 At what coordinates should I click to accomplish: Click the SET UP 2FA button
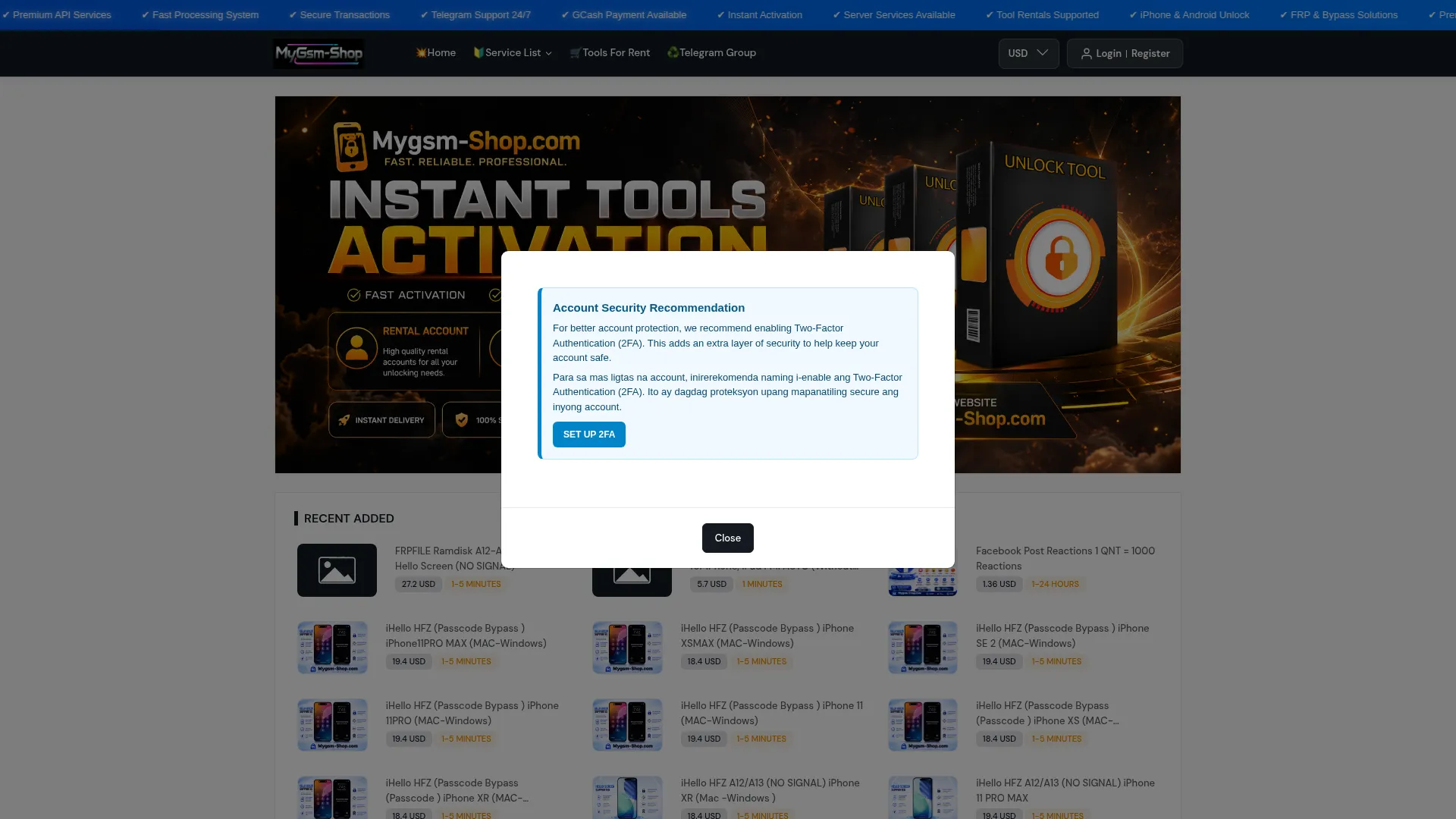point(588,435)
